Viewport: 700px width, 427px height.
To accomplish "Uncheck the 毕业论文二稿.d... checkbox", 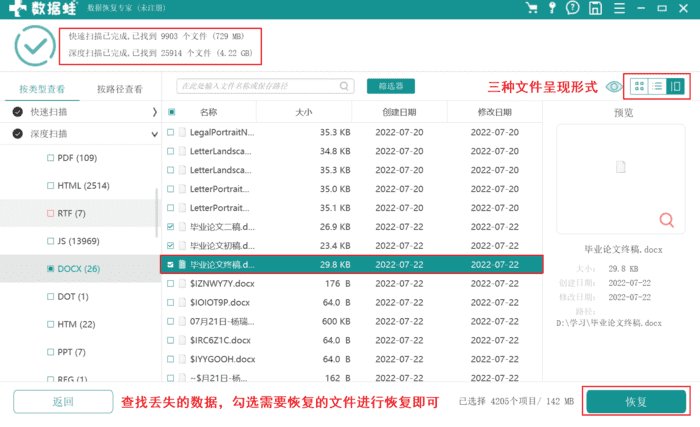I will (x=171, y=226).
